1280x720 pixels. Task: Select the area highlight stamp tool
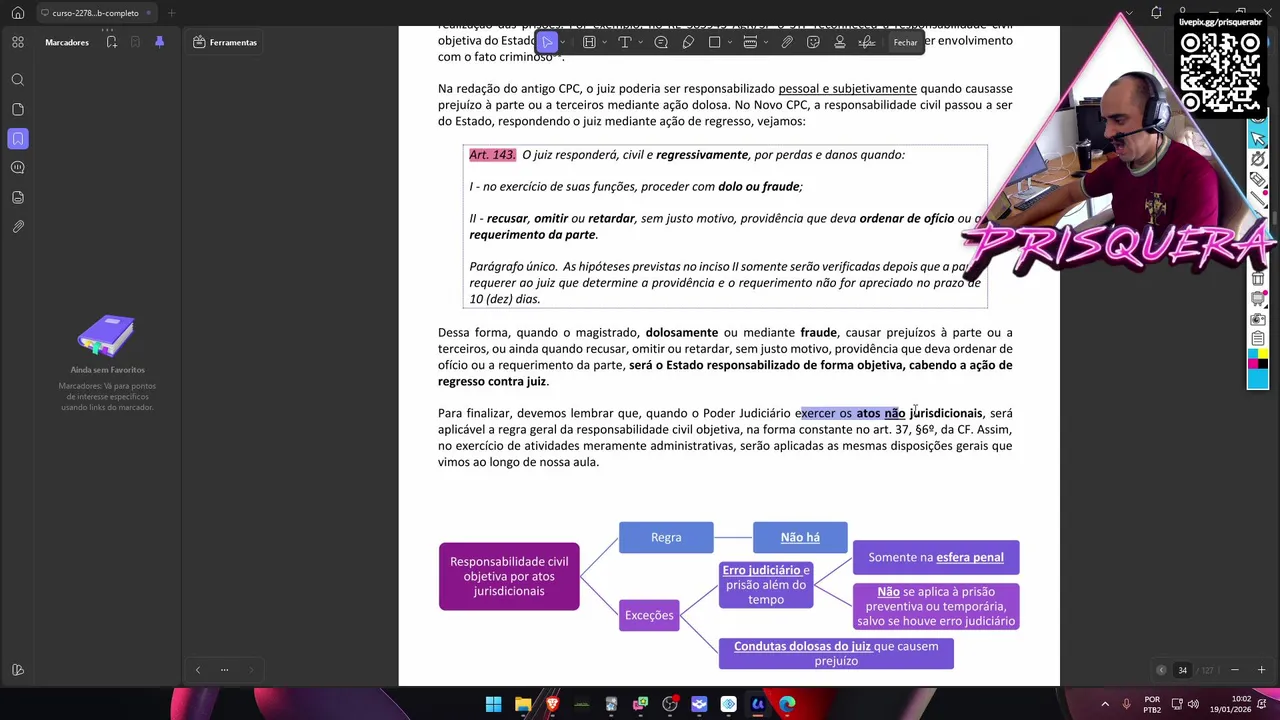click(x=750, y=42)
